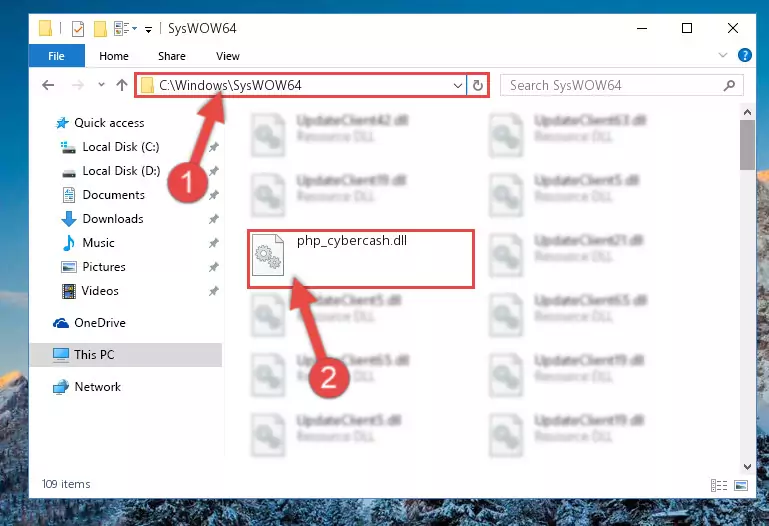Click pin icon next to Music
Screen dimensions: 769x526
[x=213, y=243]
